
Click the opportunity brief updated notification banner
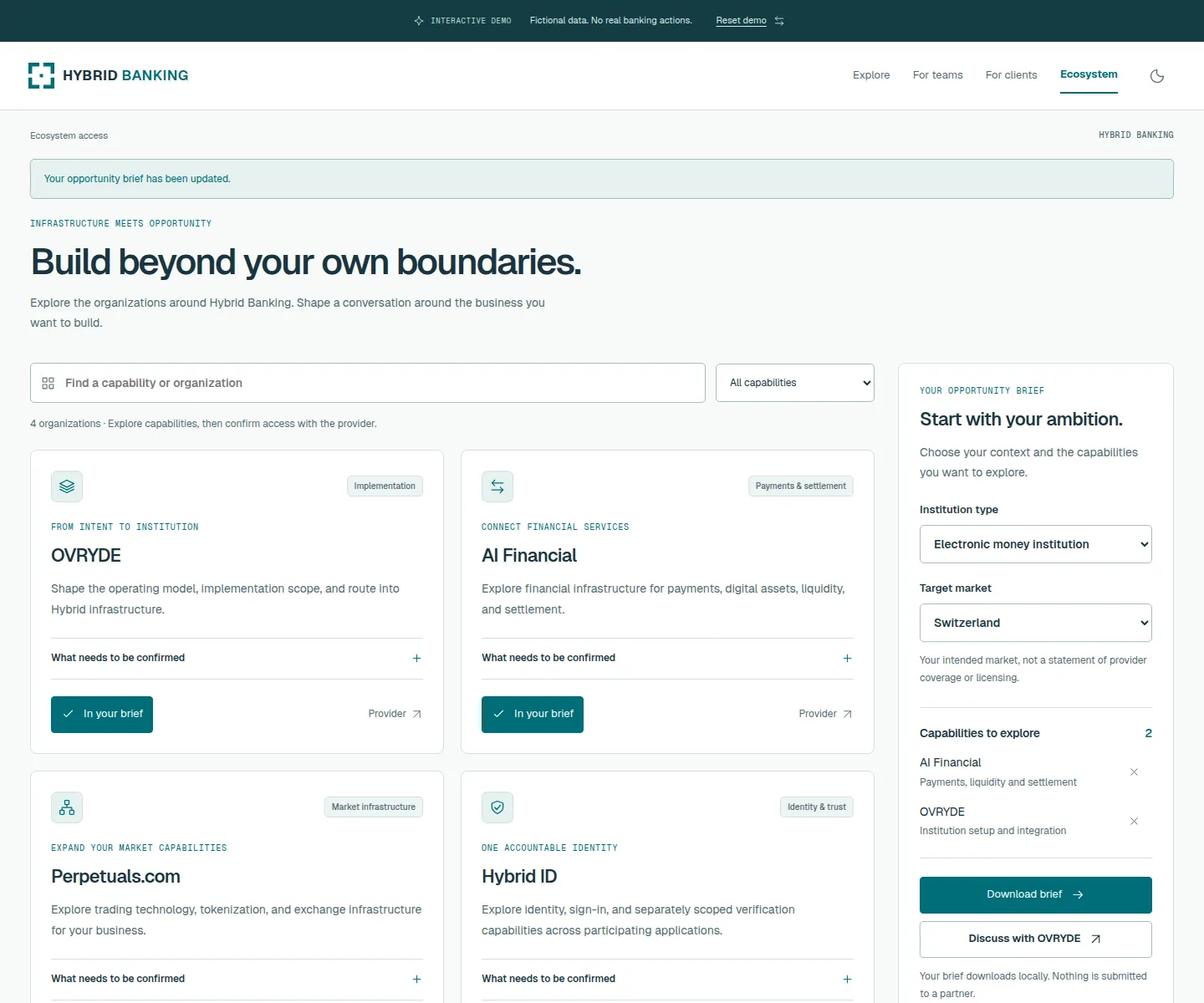point(602,179)
